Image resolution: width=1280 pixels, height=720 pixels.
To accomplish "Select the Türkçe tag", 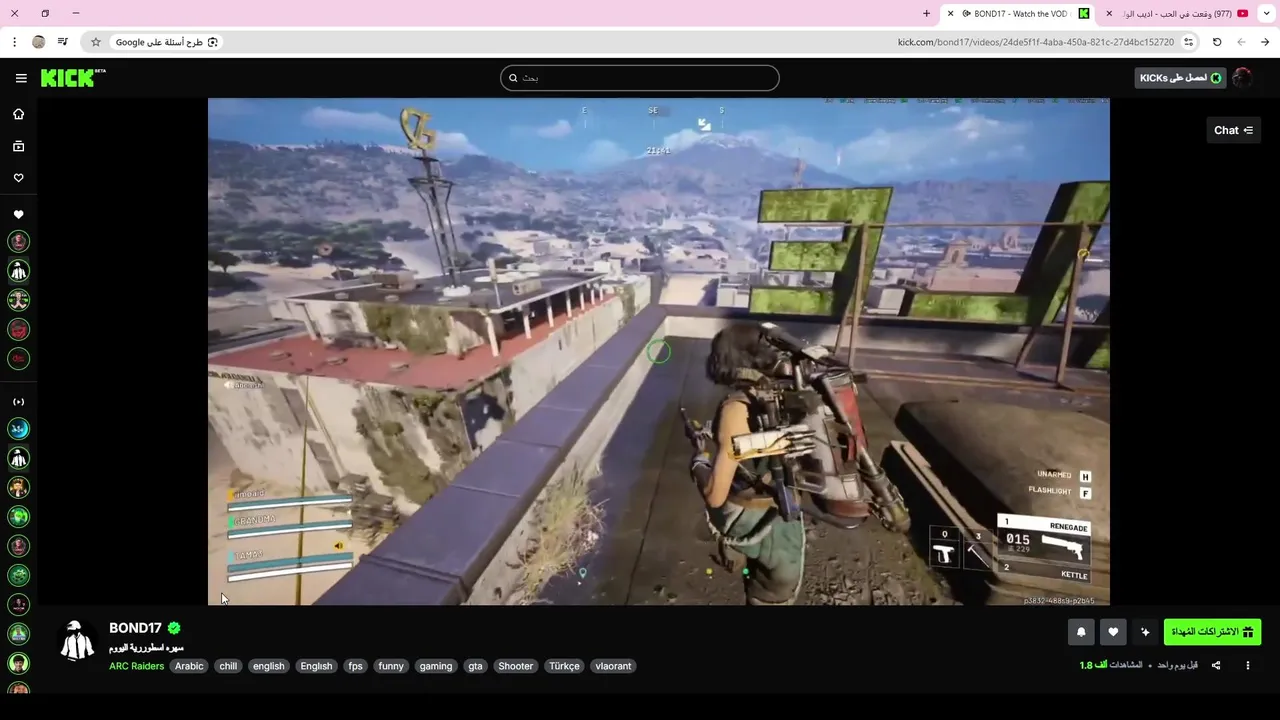I will pyautogui.click(x=564, y=666).
